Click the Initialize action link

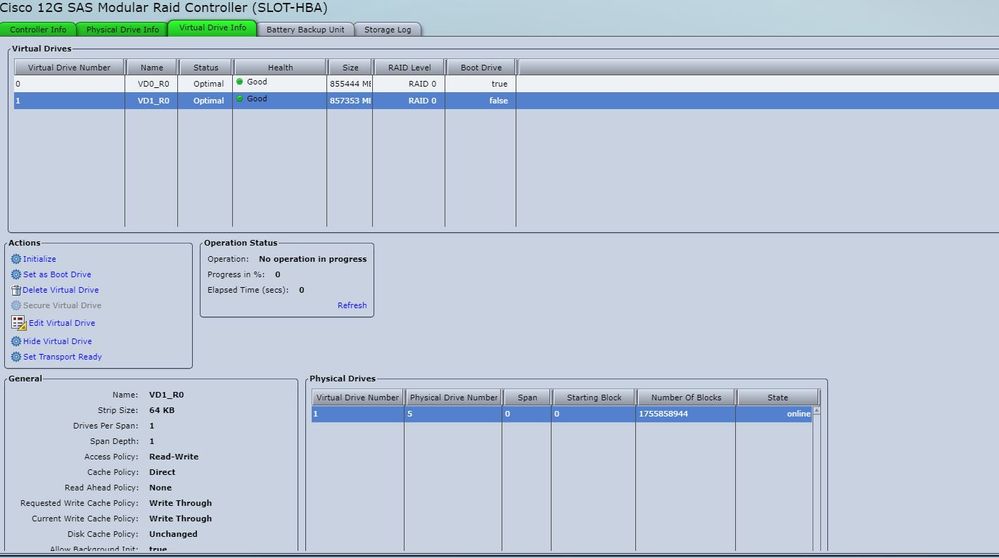pyautogui.click(x=40, y=259)
